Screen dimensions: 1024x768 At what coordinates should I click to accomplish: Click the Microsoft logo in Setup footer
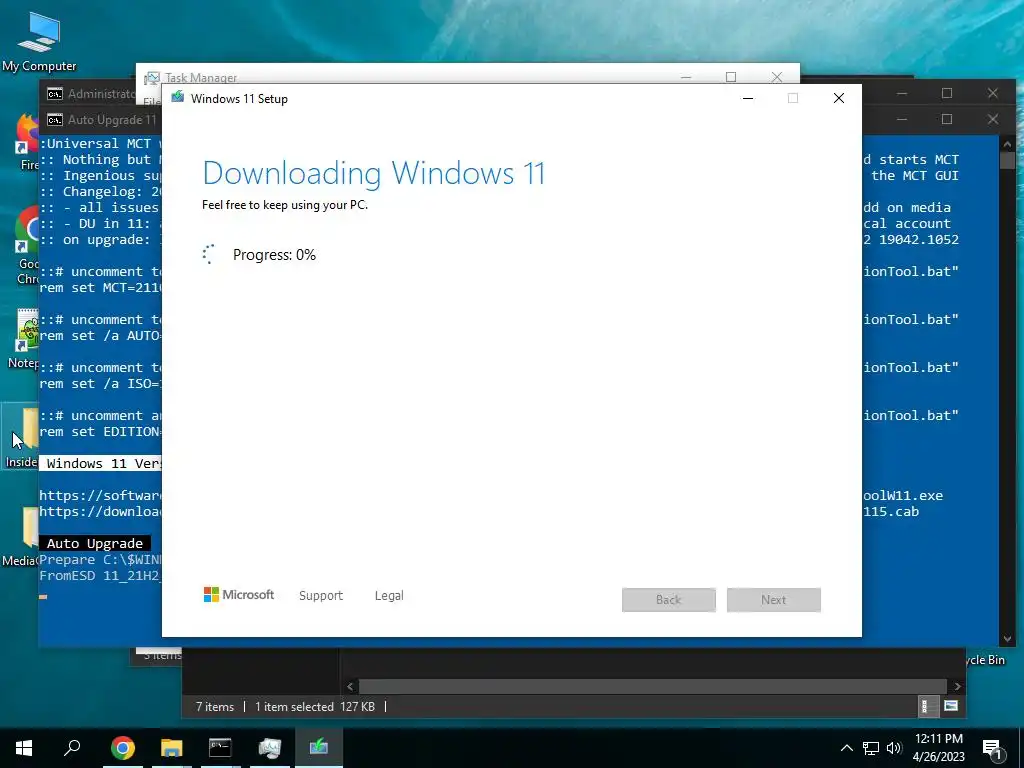click(x=239, y=595)
